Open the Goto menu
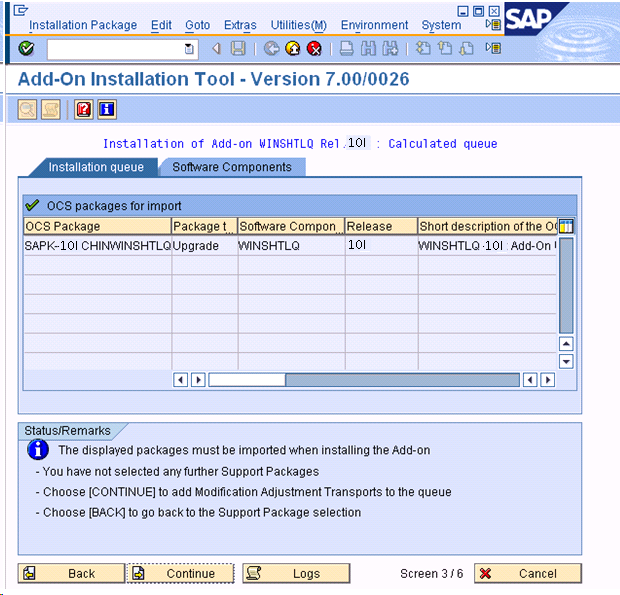620x595 pixels. [197, 25]
